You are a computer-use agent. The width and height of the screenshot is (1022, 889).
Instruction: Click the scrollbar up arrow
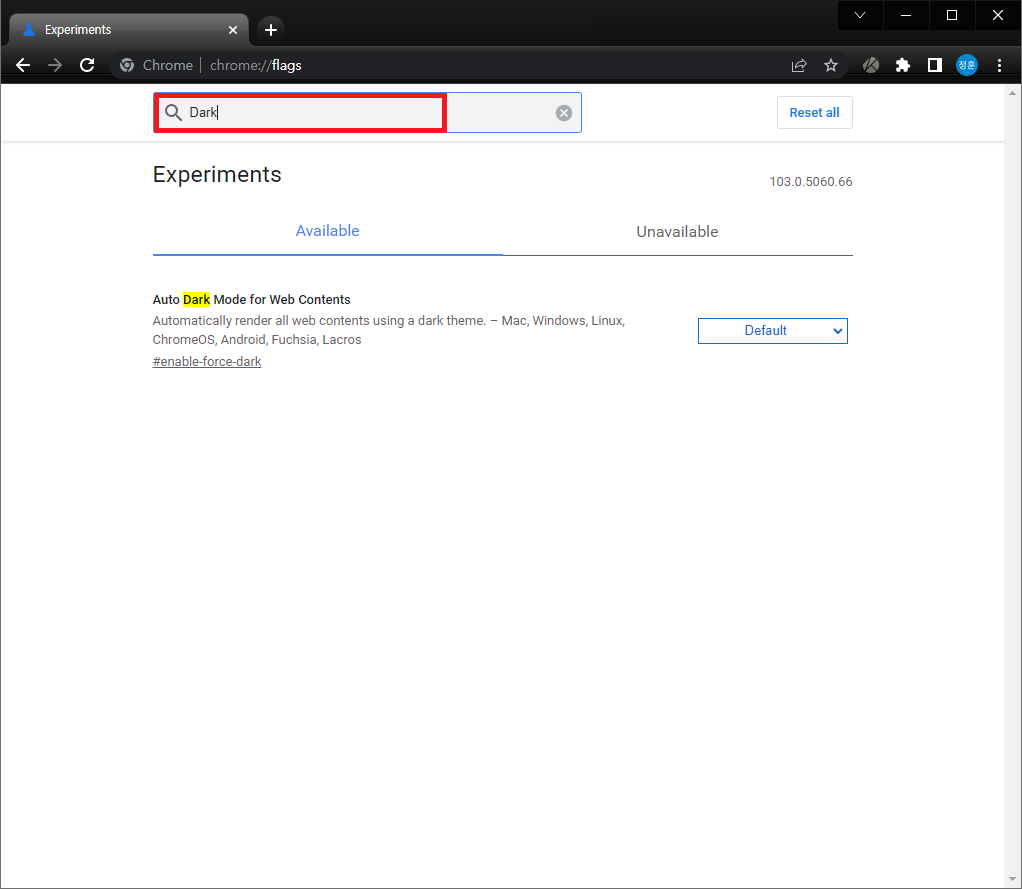point(1012,93)
